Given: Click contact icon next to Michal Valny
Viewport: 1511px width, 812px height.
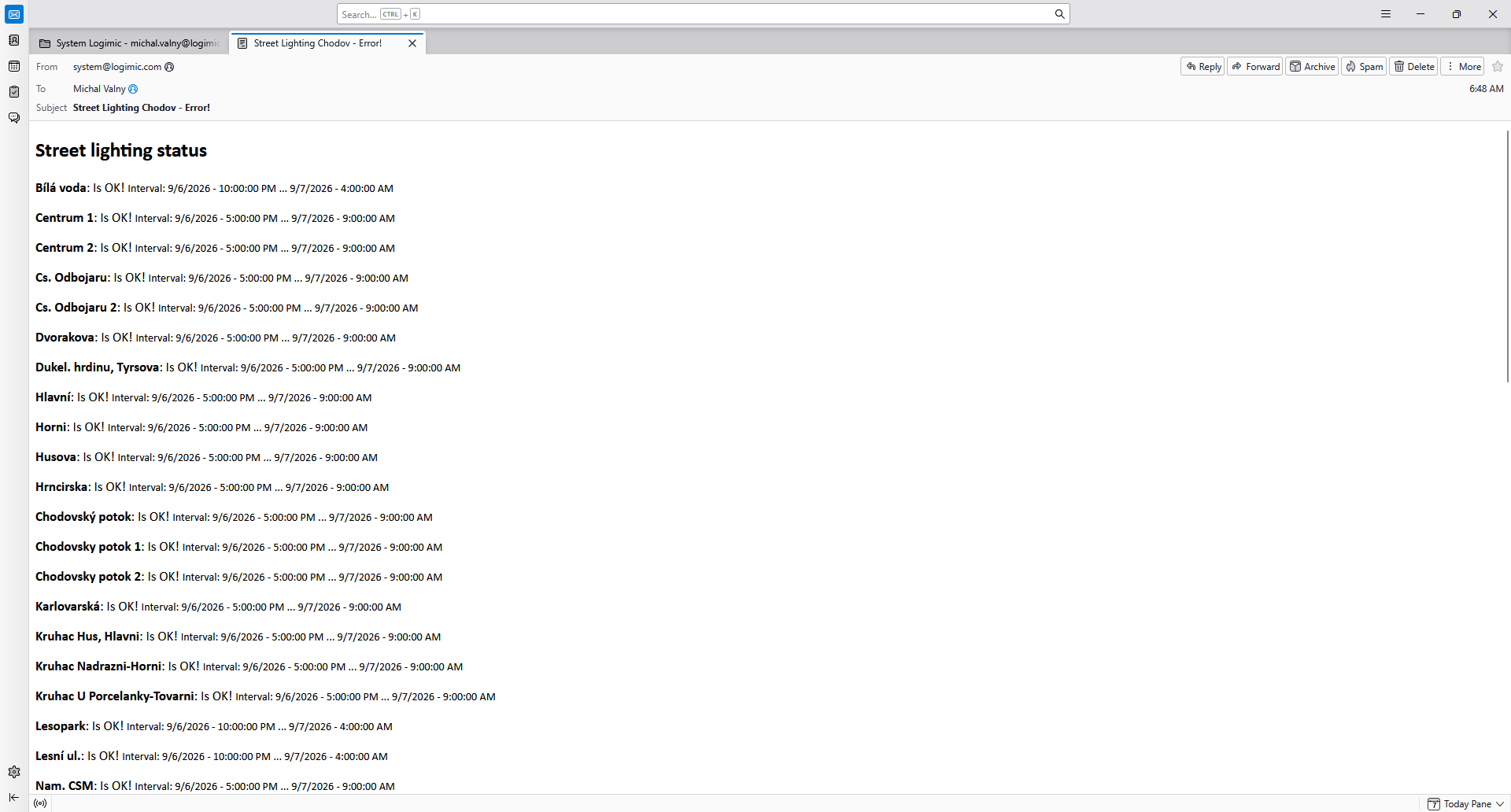Looking at the screenshot, I should [x=133, y=89].
